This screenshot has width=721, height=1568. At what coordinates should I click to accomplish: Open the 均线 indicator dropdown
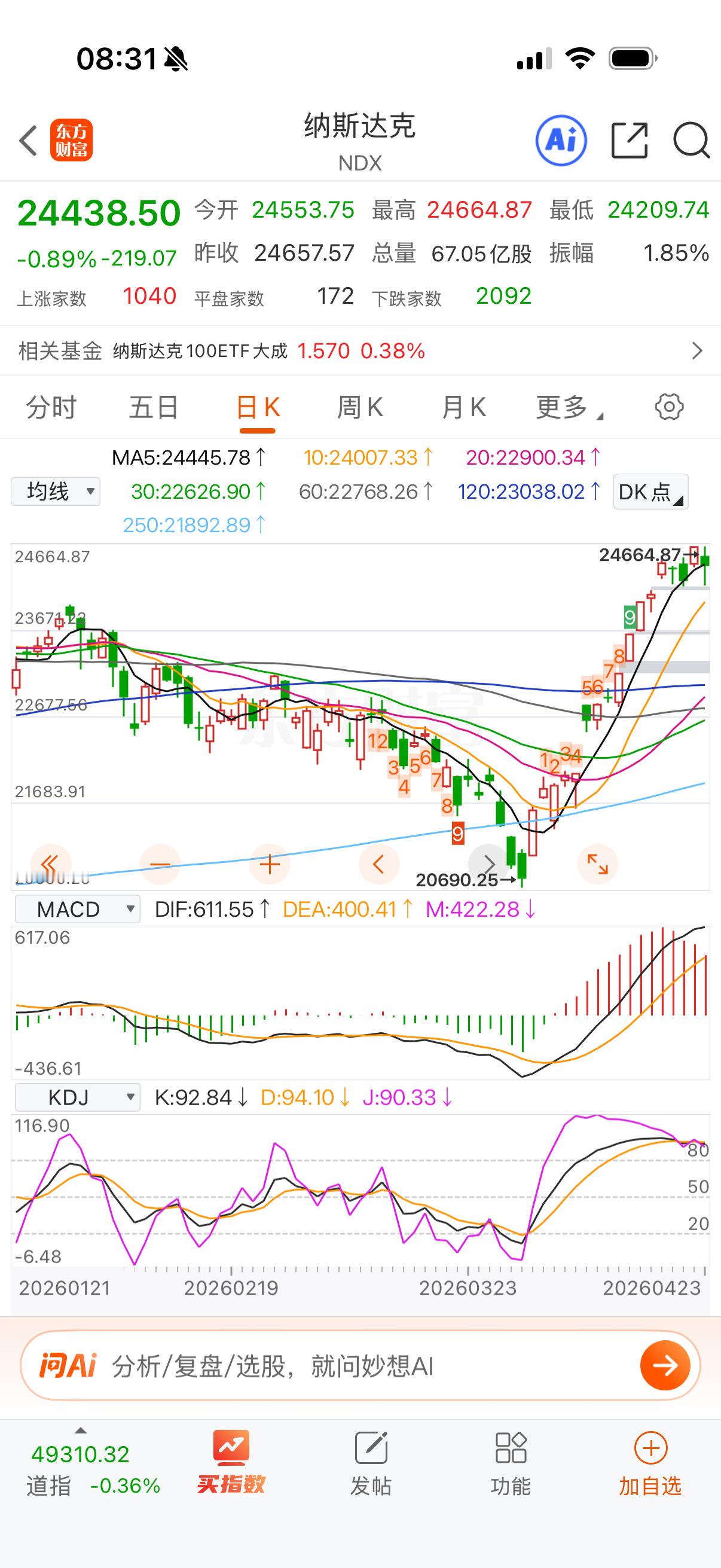pyautogui.click(x=56, y=490)
